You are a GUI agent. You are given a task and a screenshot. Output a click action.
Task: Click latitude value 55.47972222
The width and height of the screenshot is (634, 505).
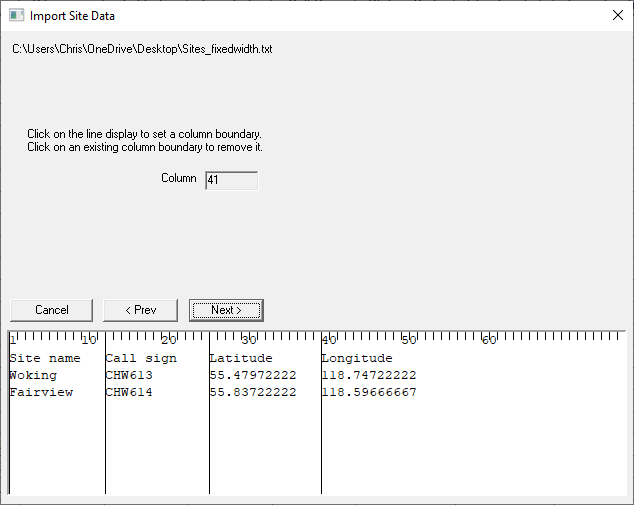coord(252,375)
